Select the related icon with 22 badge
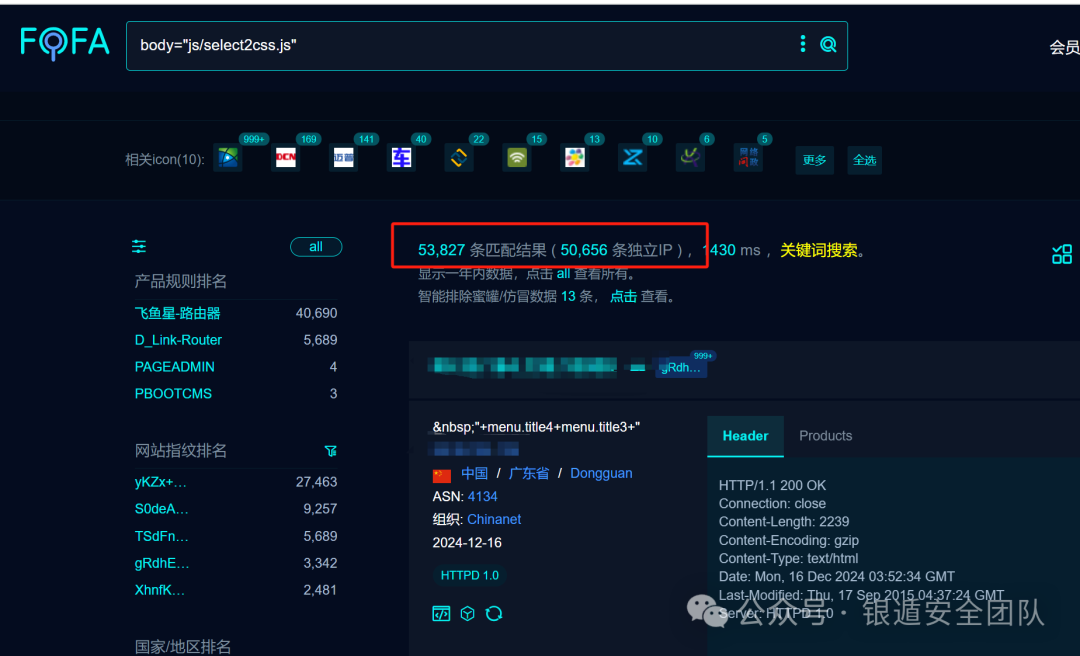This screenshot has height=656, width=1080. click(x=459, y=158)
